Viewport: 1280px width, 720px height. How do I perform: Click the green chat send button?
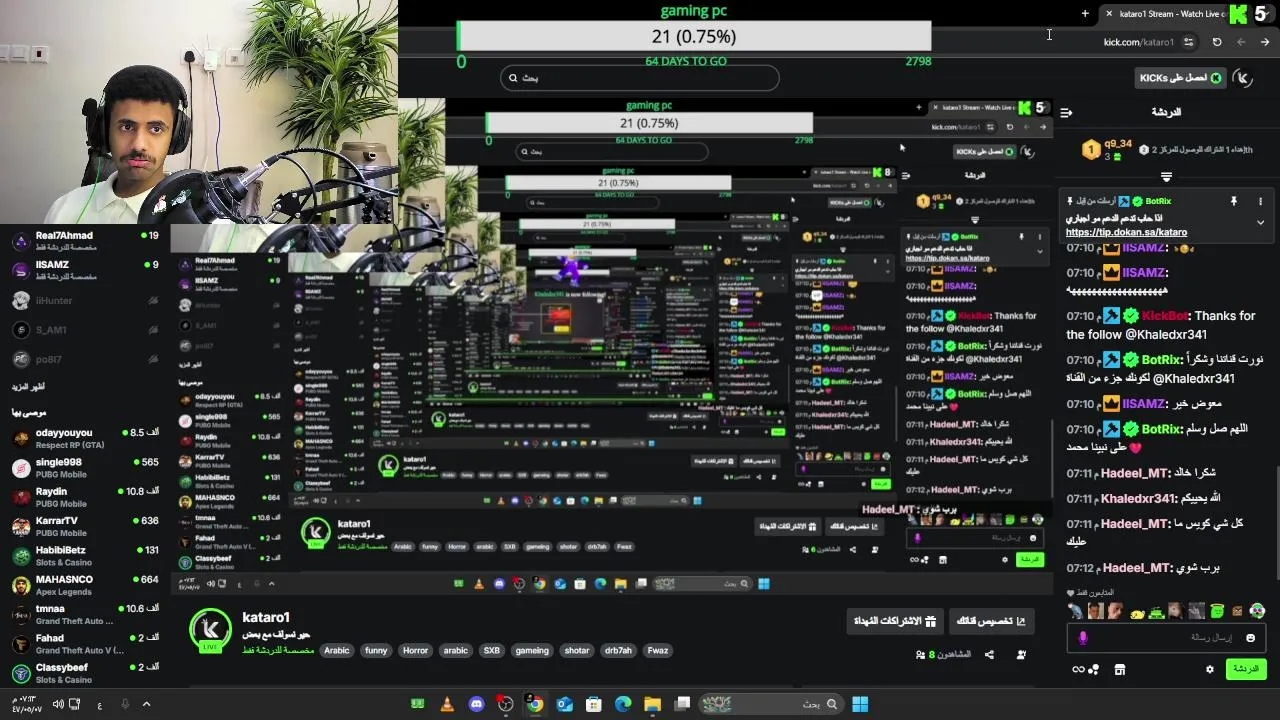[x=1246, y=669]
